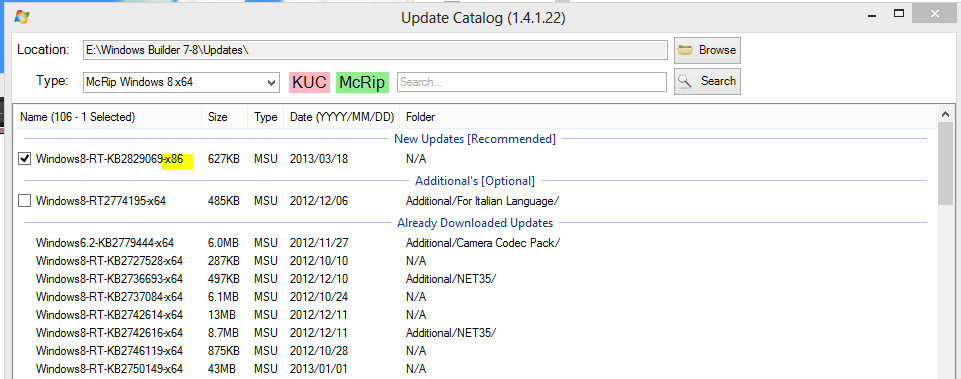This screenshot has width=961, height=379.
Task: Click the Location path field
Action: [375, 50]
